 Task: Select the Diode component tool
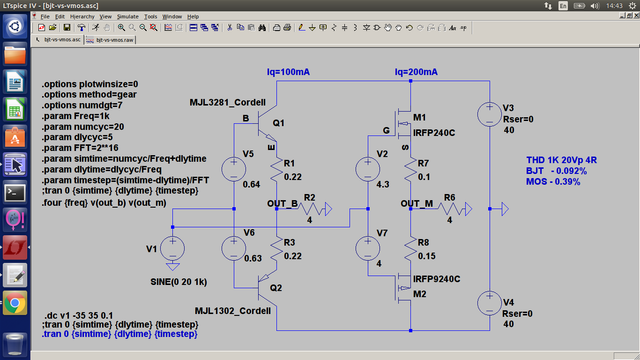click(x=367, y=28)
